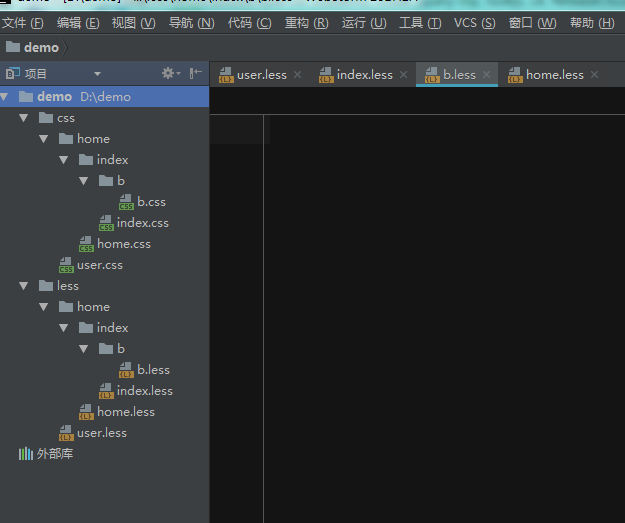
Task: Click the home.less tab file icon
Action: point(515,75)
